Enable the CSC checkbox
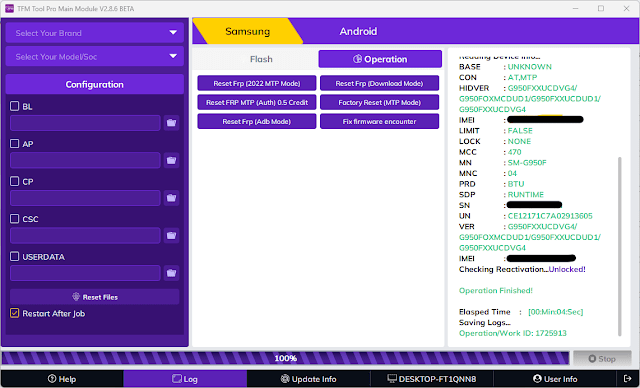This screenshot has width=640, height=388. pyautogui.click(x=15, y=219)
